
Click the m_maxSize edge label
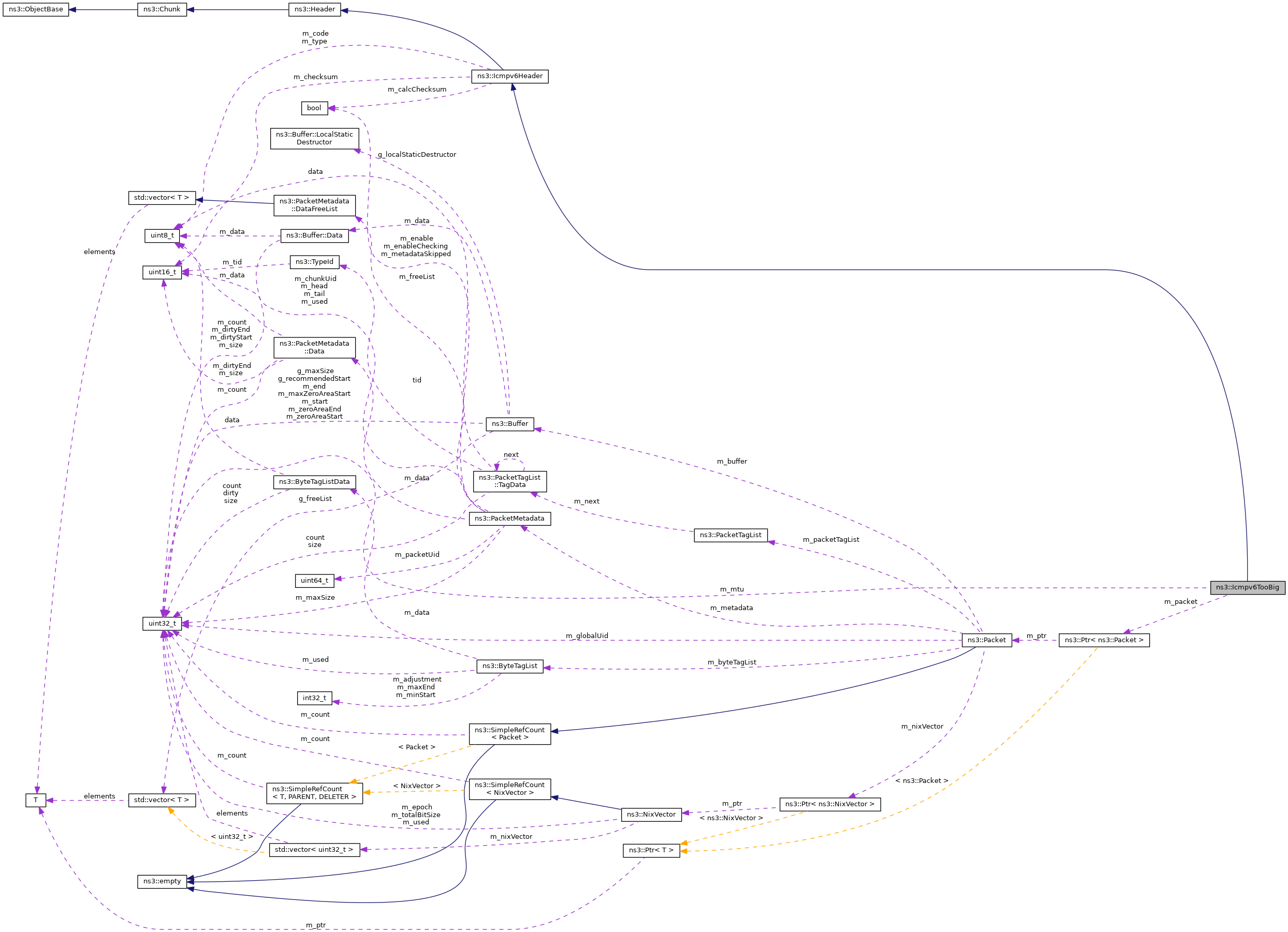pyautogui.click(x=315, y=598)
